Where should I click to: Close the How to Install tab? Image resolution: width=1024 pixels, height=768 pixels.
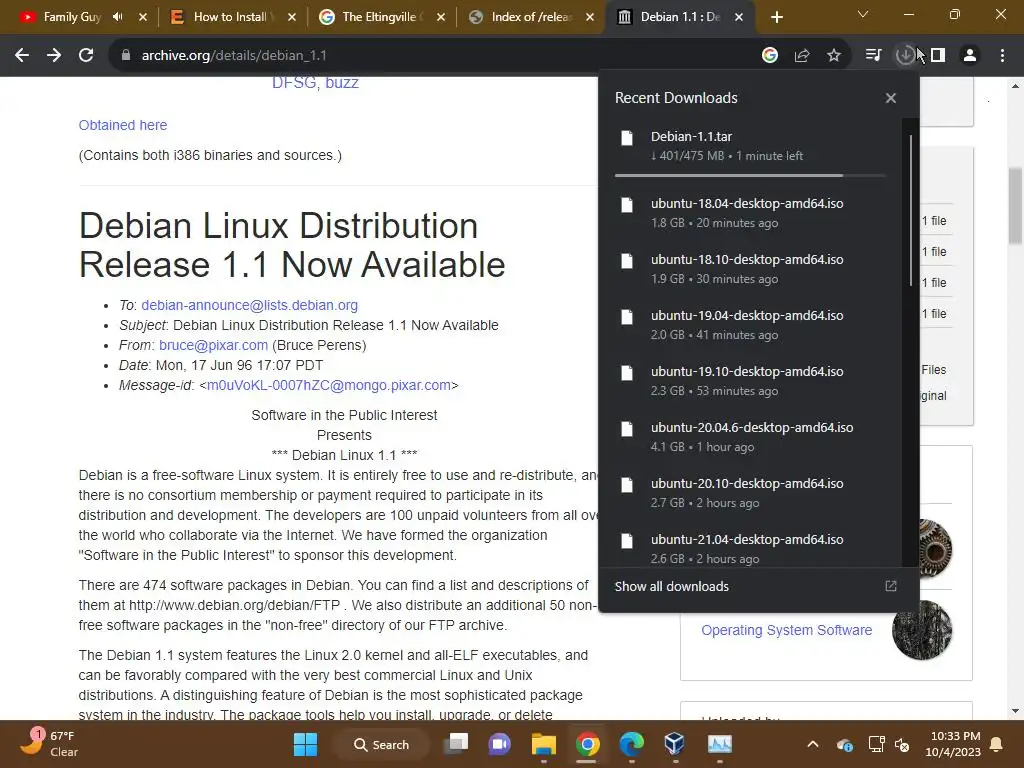coord(292,17)
